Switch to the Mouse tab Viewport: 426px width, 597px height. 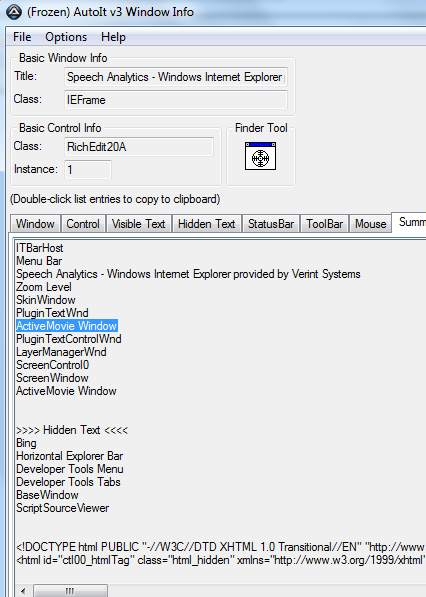coord(370,223)
